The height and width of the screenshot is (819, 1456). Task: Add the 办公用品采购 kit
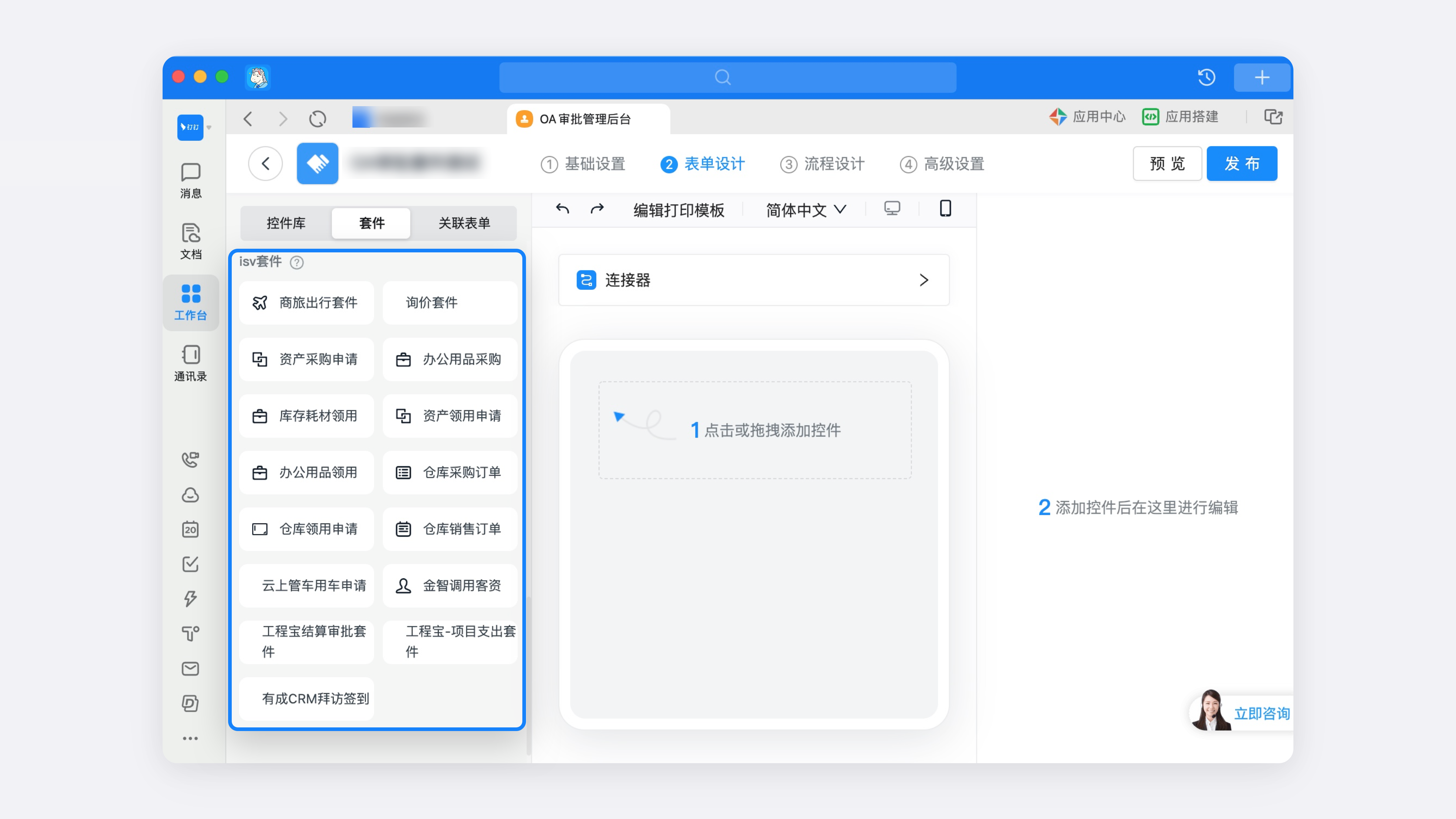[450, 359]
